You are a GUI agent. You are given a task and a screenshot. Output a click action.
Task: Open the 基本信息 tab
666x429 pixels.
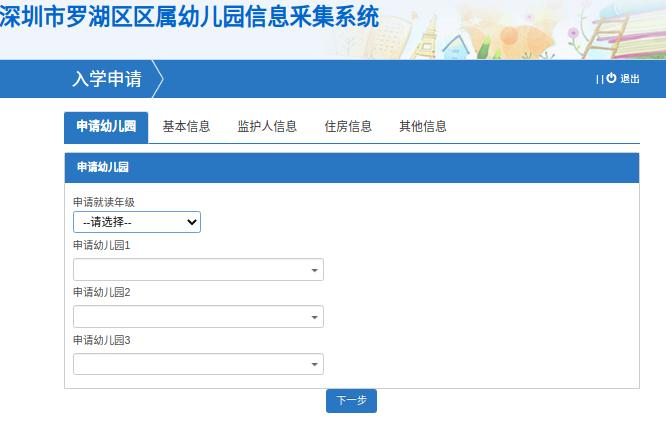coord(186,127)
